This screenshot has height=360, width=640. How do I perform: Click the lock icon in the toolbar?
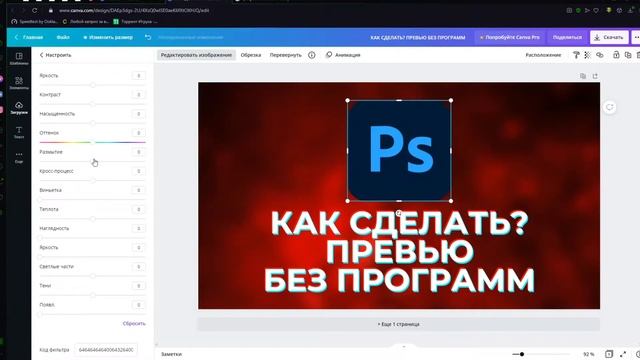(x=616, y=55)
